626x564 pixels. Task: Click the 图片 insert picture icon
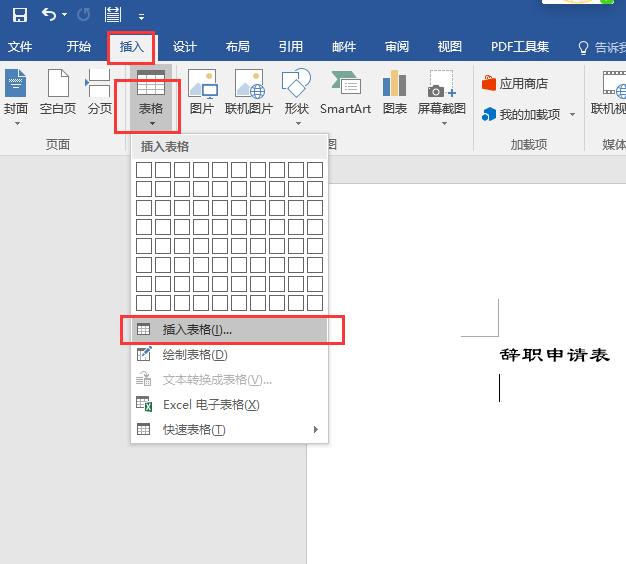203,83
